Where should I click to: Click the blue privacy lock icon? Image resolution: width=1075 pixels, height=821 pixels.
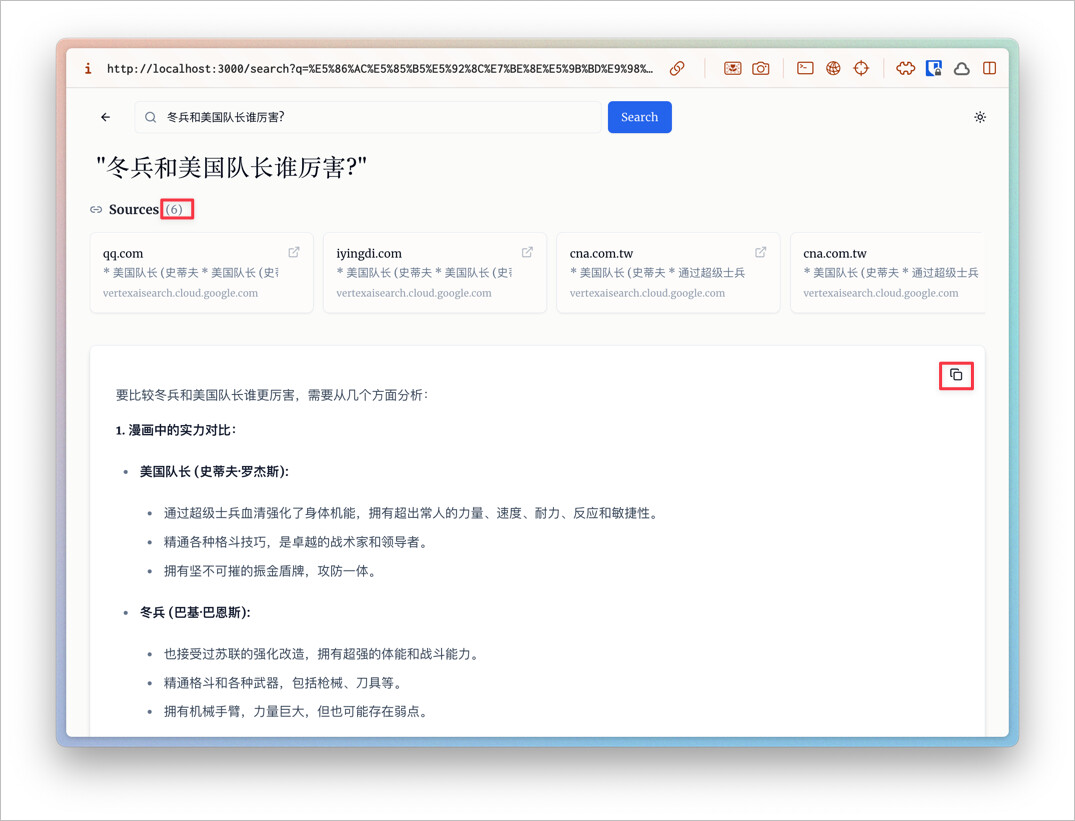934,69
